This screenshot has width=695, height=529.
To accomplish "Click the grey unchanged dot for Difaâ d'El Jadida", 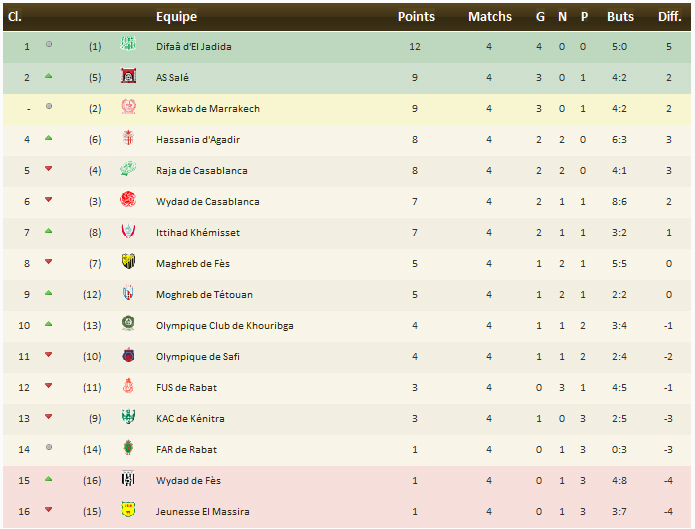I will [48, 45].
